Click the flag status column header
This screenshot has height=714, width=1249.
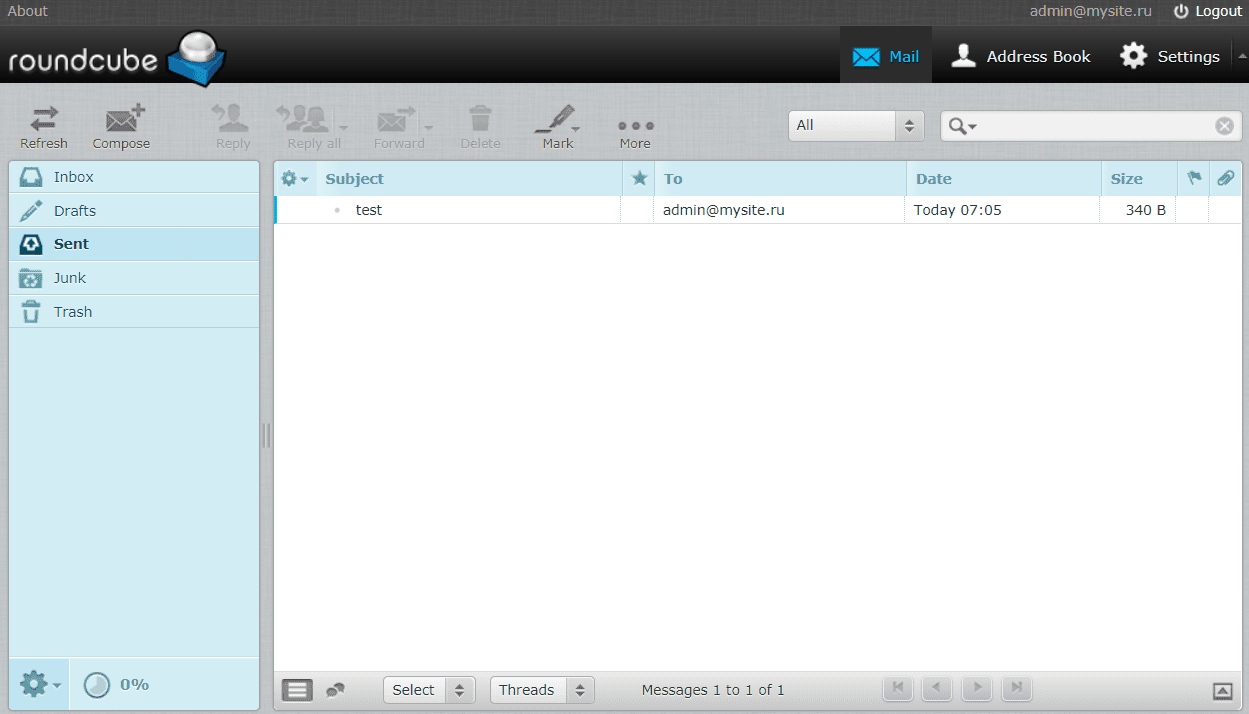point(1194,178)
